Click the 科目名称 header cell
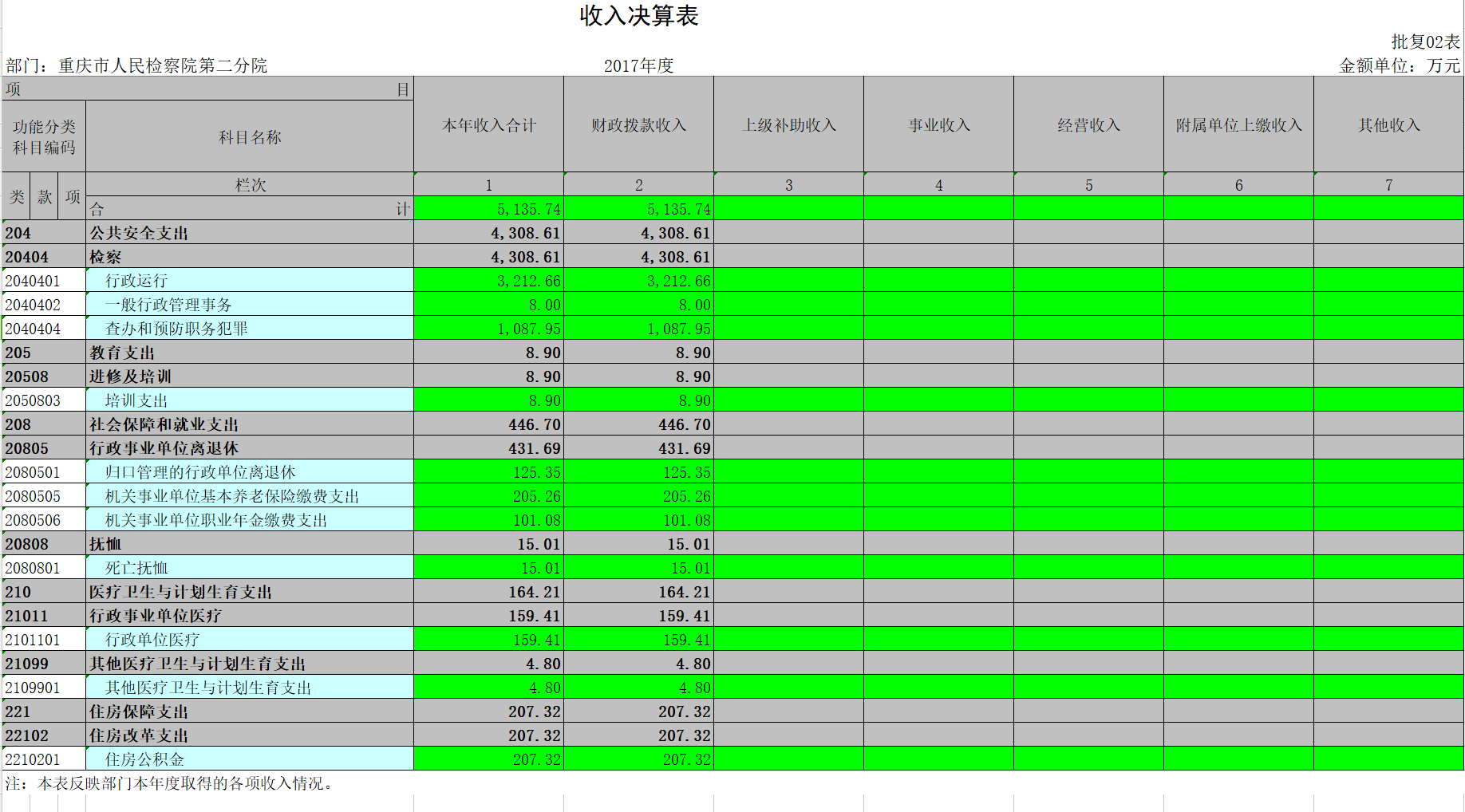The height and width of the screenshot is (812, 1465). coord(250,137)
